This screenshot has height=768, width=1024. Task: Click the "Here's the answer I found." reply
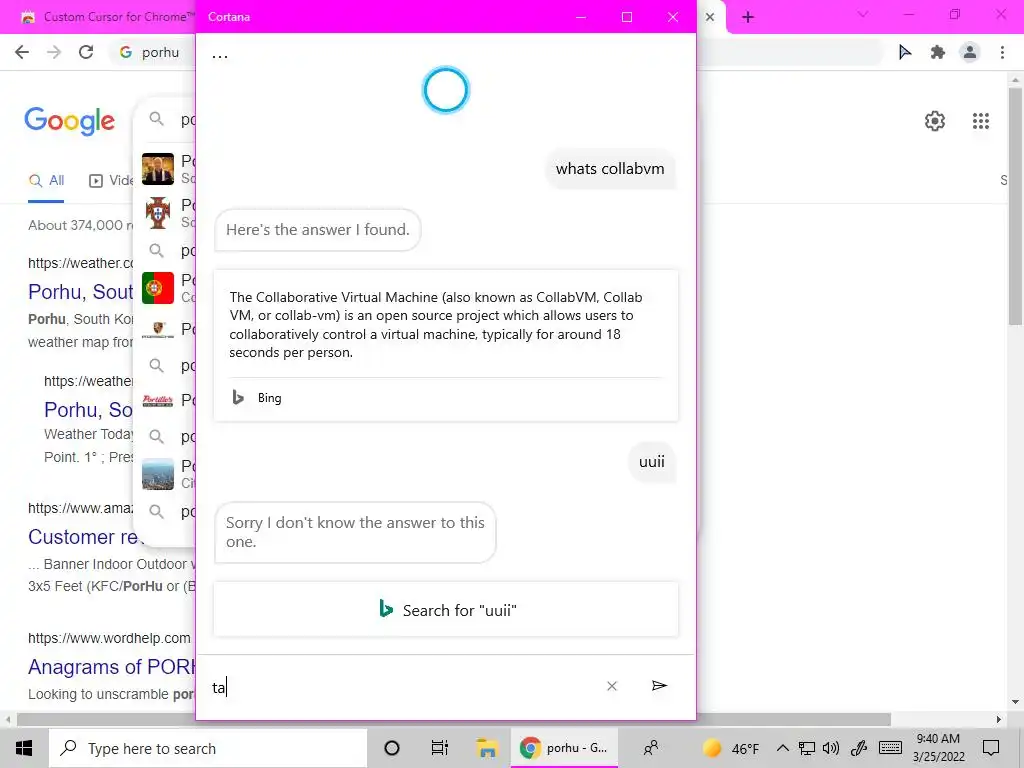pos(318,230)
